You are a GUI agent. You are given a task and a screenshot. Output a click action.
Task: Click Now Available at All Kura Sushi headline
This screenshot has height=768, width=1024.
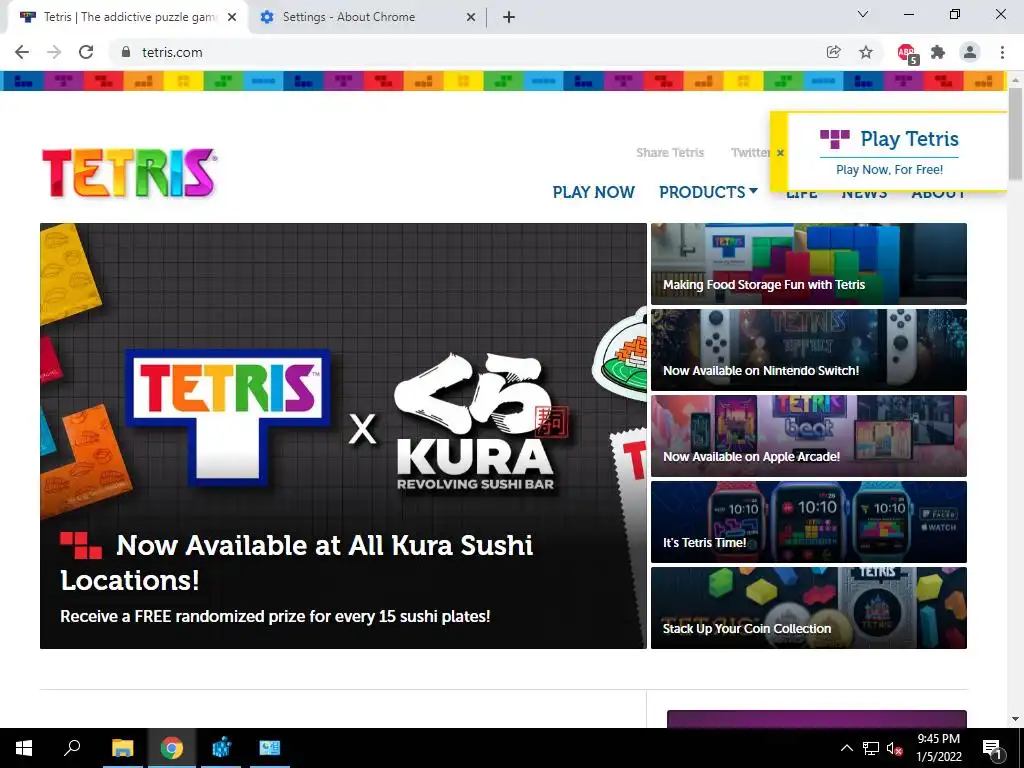296,562
